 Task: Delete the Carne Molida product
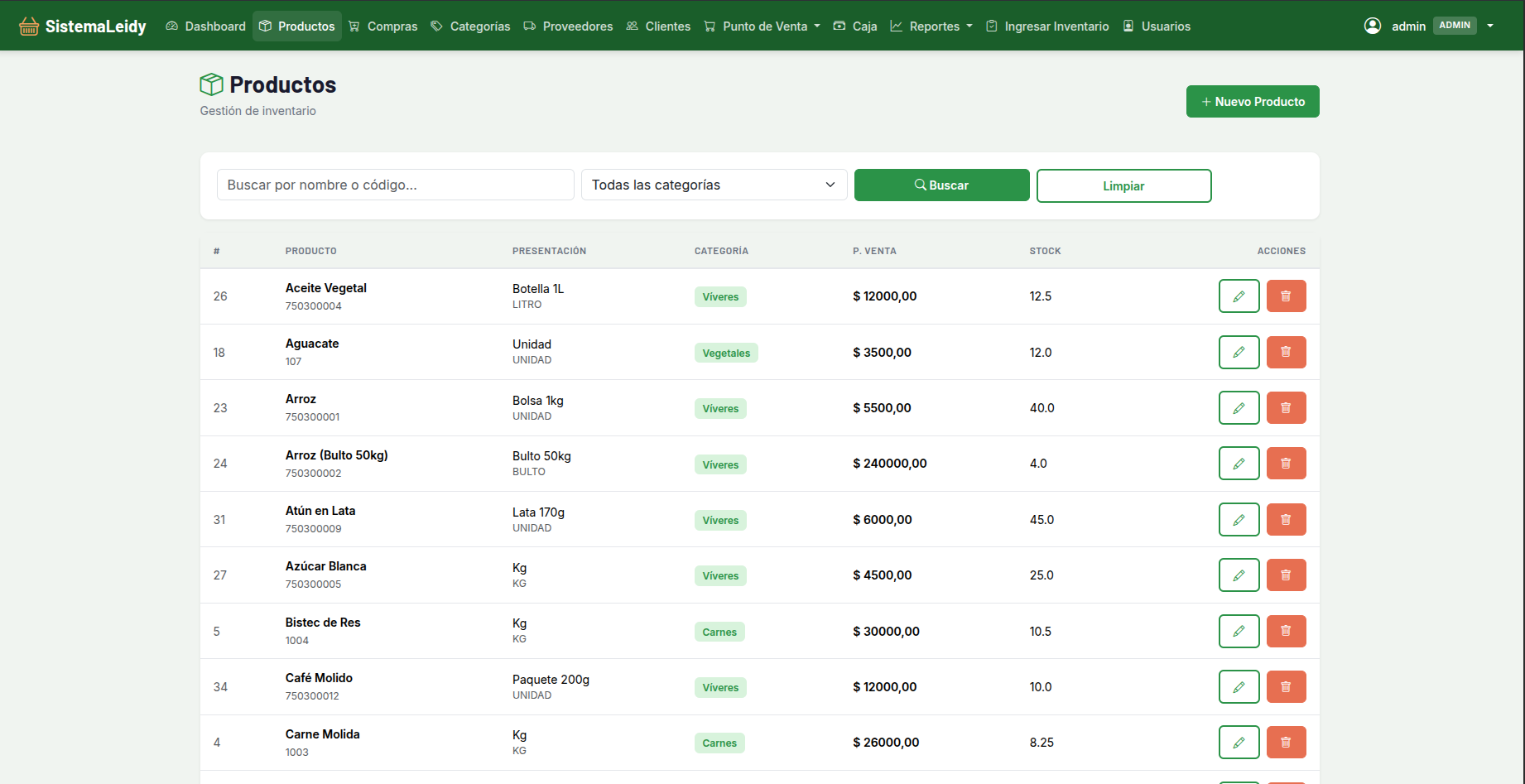click(1286, 742)
